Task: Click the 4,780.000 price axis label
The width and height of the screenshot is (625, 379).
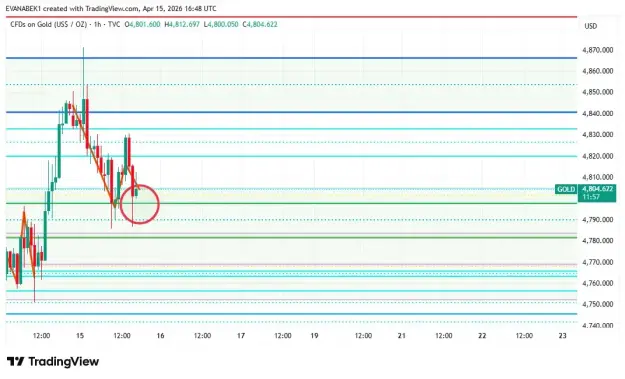Action: click(597, 241)
